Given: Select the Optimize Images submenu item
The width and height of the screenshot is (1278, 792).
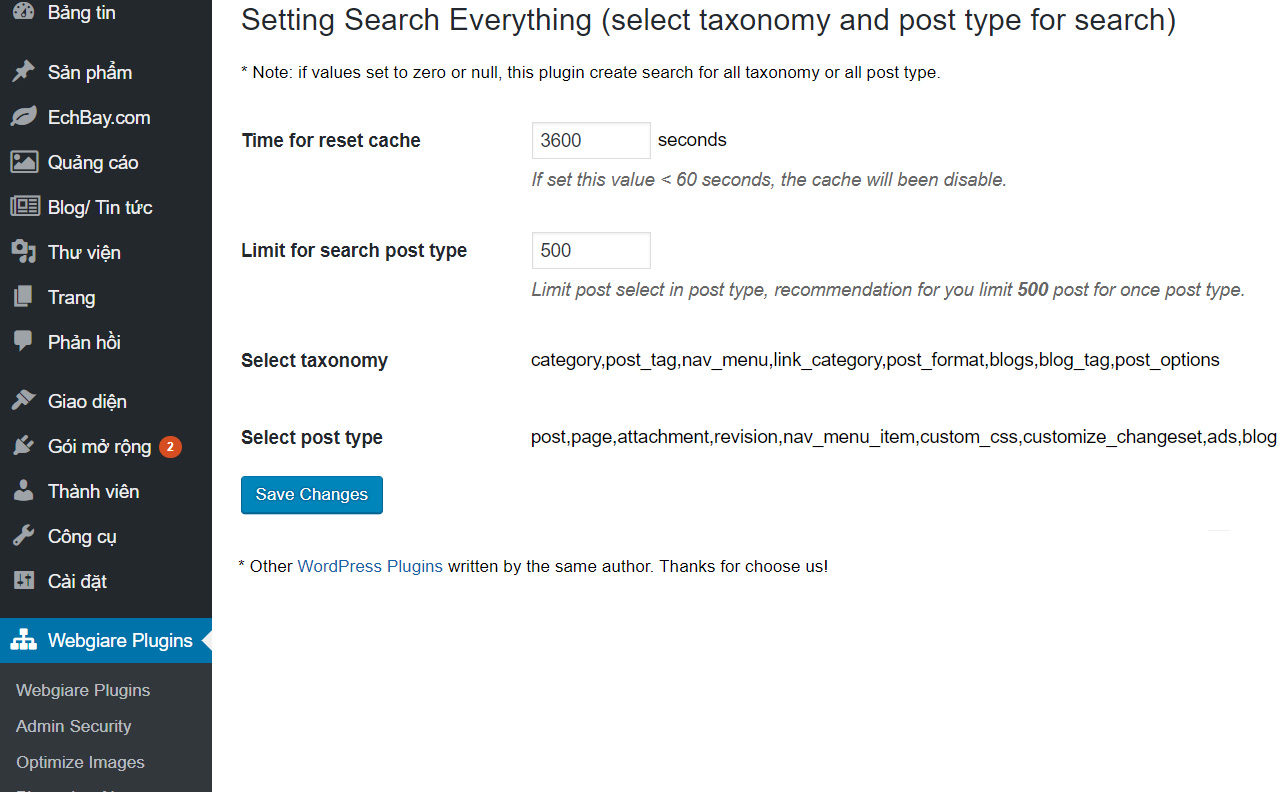Looking at the screenshot, I should pos(80,762).
